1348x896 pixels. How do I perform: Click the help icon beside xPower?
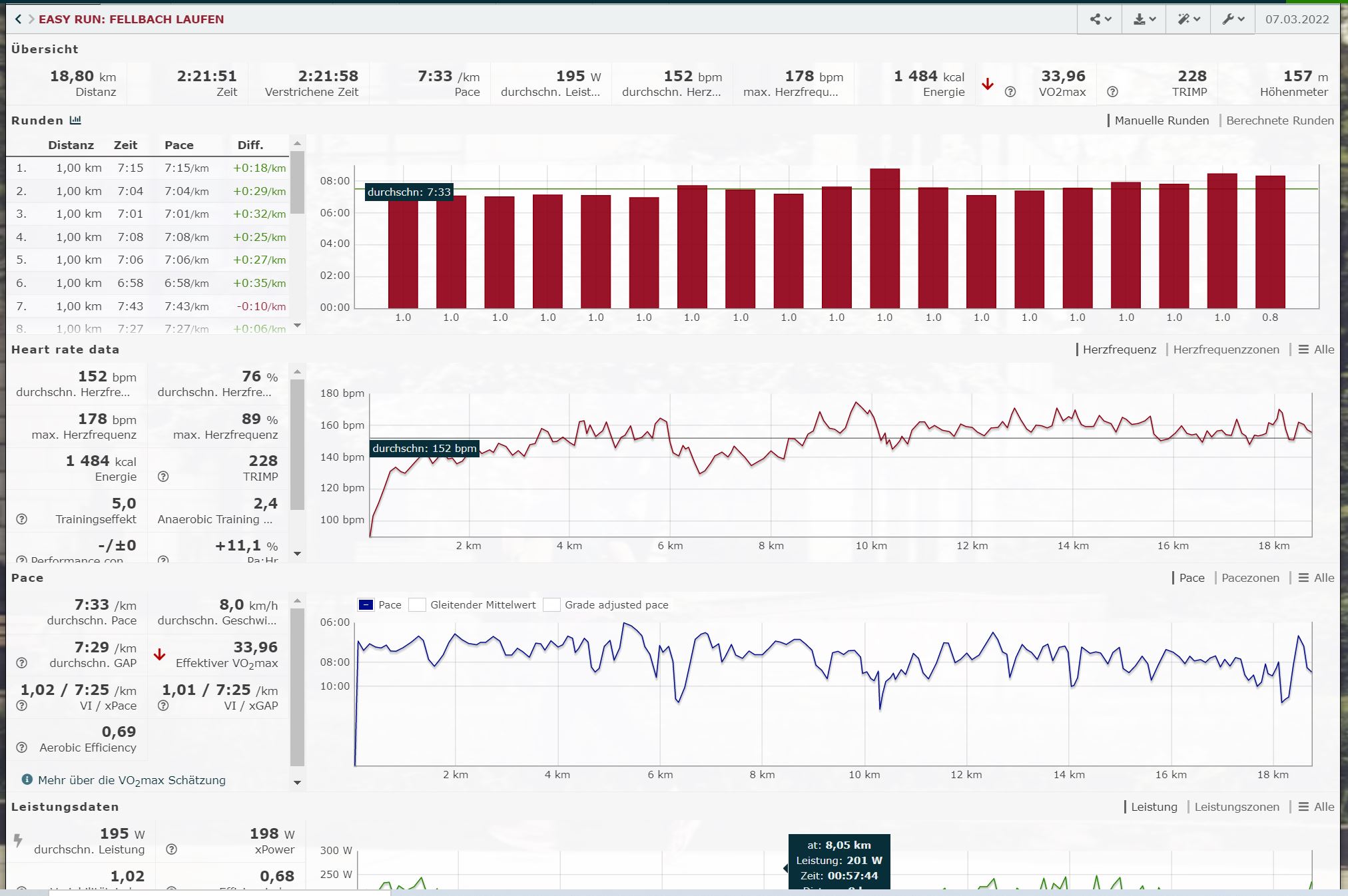point(171,849)
